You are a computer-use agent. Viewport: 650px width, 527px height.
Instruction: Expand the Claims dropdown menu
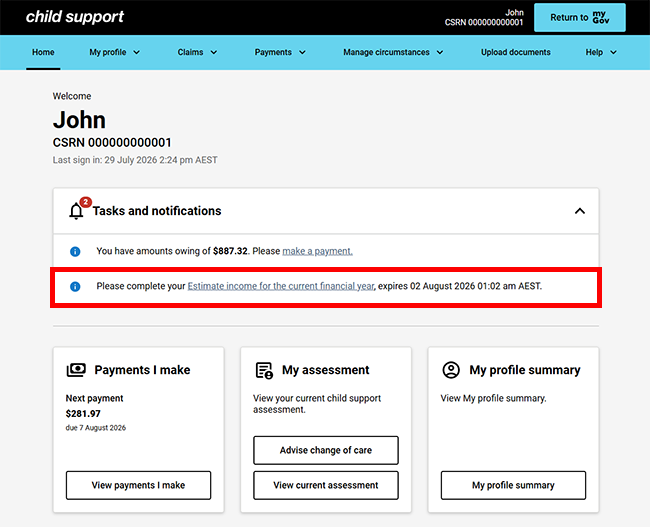(197, 52)
